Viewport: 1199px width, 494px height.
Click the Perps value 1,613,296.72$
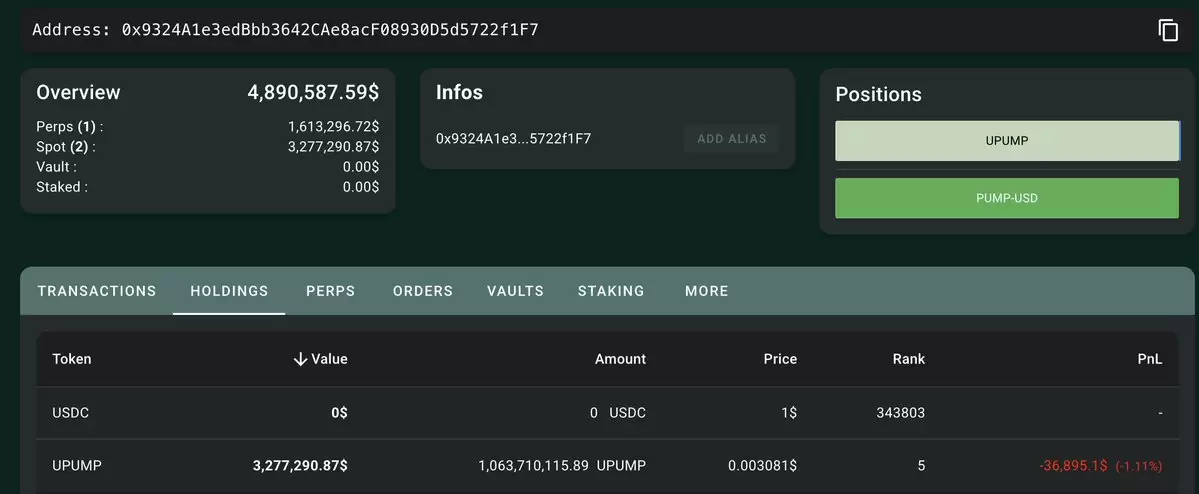(333, 127)
